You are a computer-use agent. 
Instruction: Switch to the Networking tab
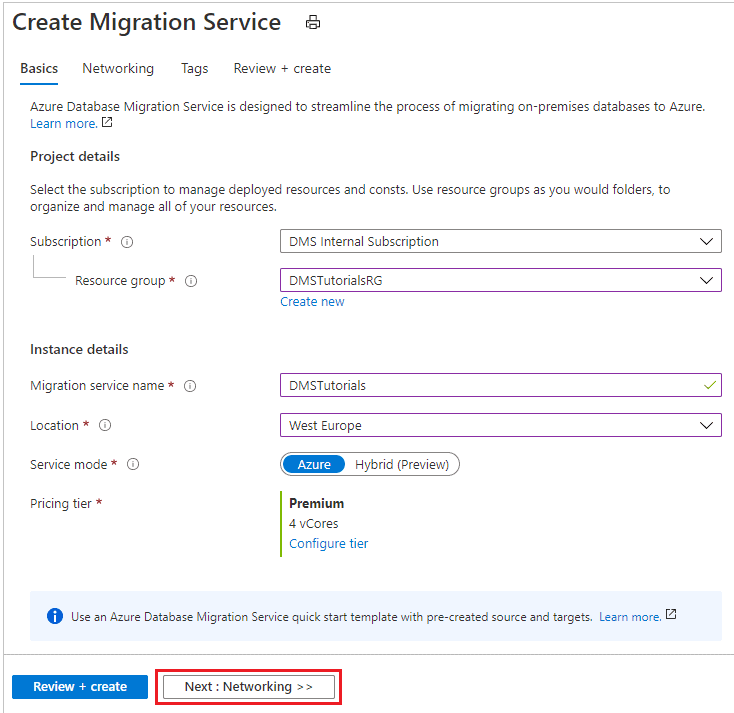tap(118, 69)
